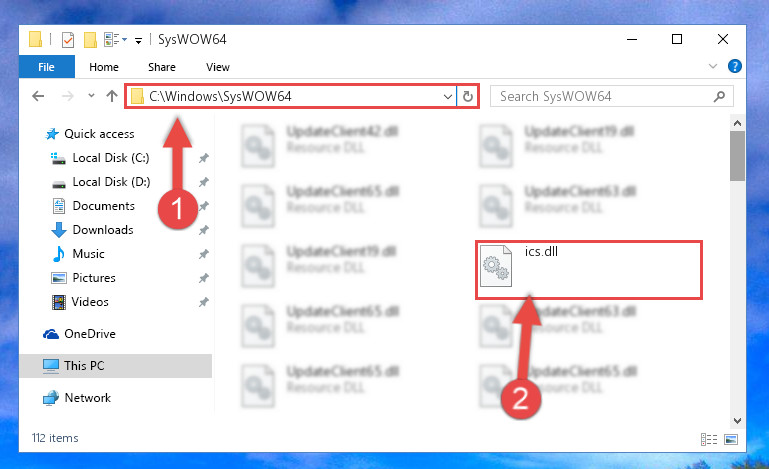Switch to details view in status bar

point(709,439)
